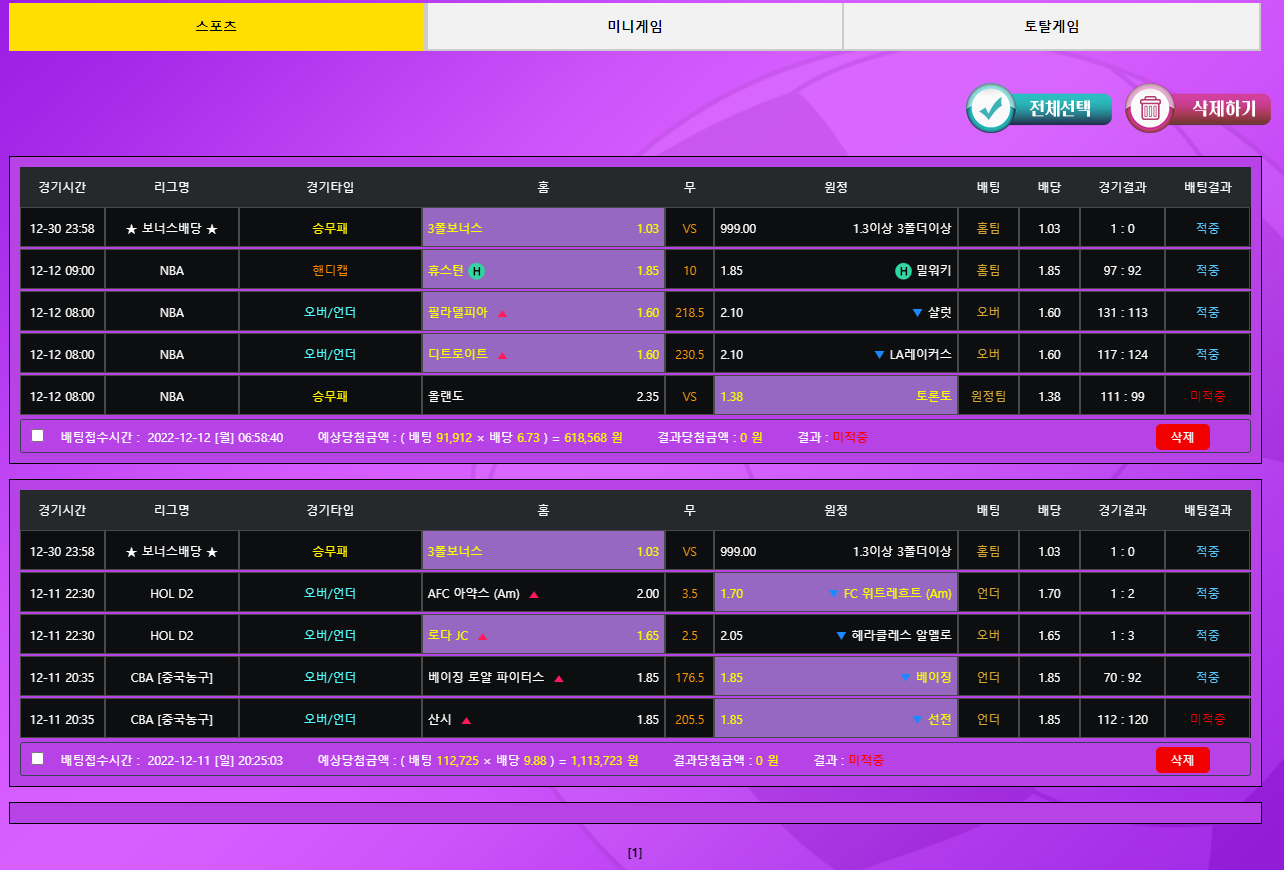Switch to the 미니게임 tab
Screen dimensions: 1284x870
634,27
